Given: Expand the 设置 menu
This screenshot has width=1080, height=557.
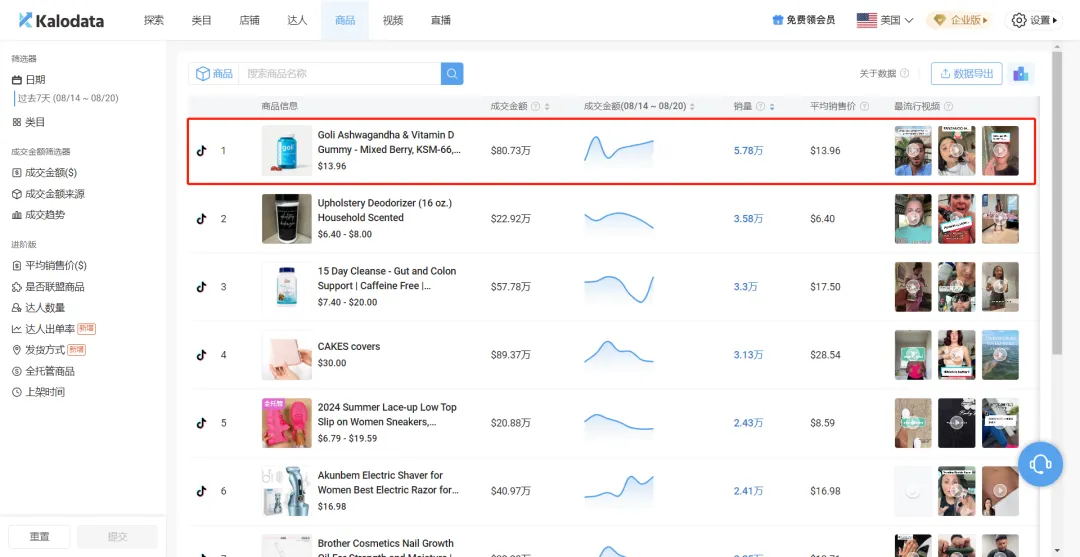Looking at the screenshot, I should pos(1033,20).
